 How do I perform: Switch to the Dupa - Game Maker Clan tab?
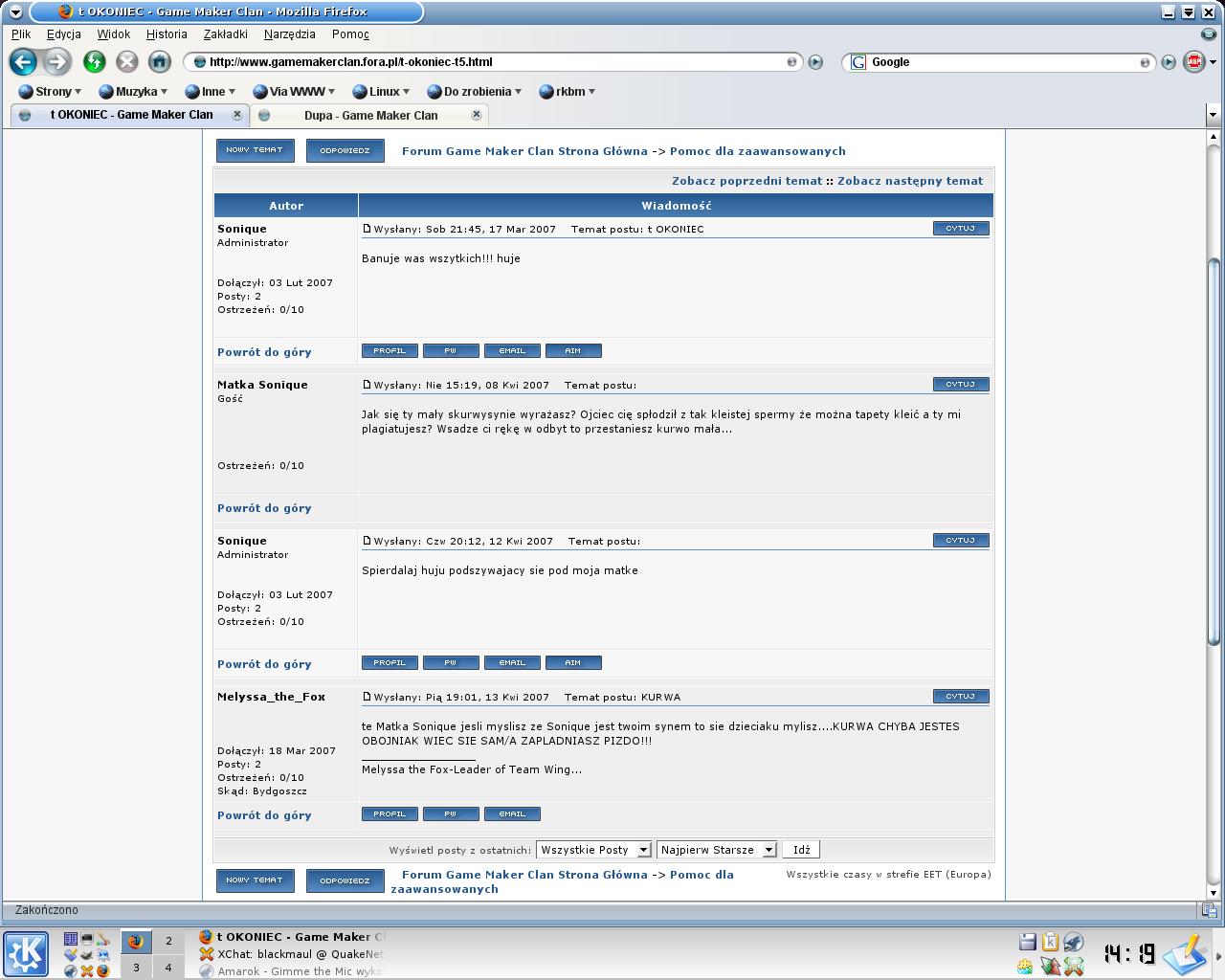[370, 115]
